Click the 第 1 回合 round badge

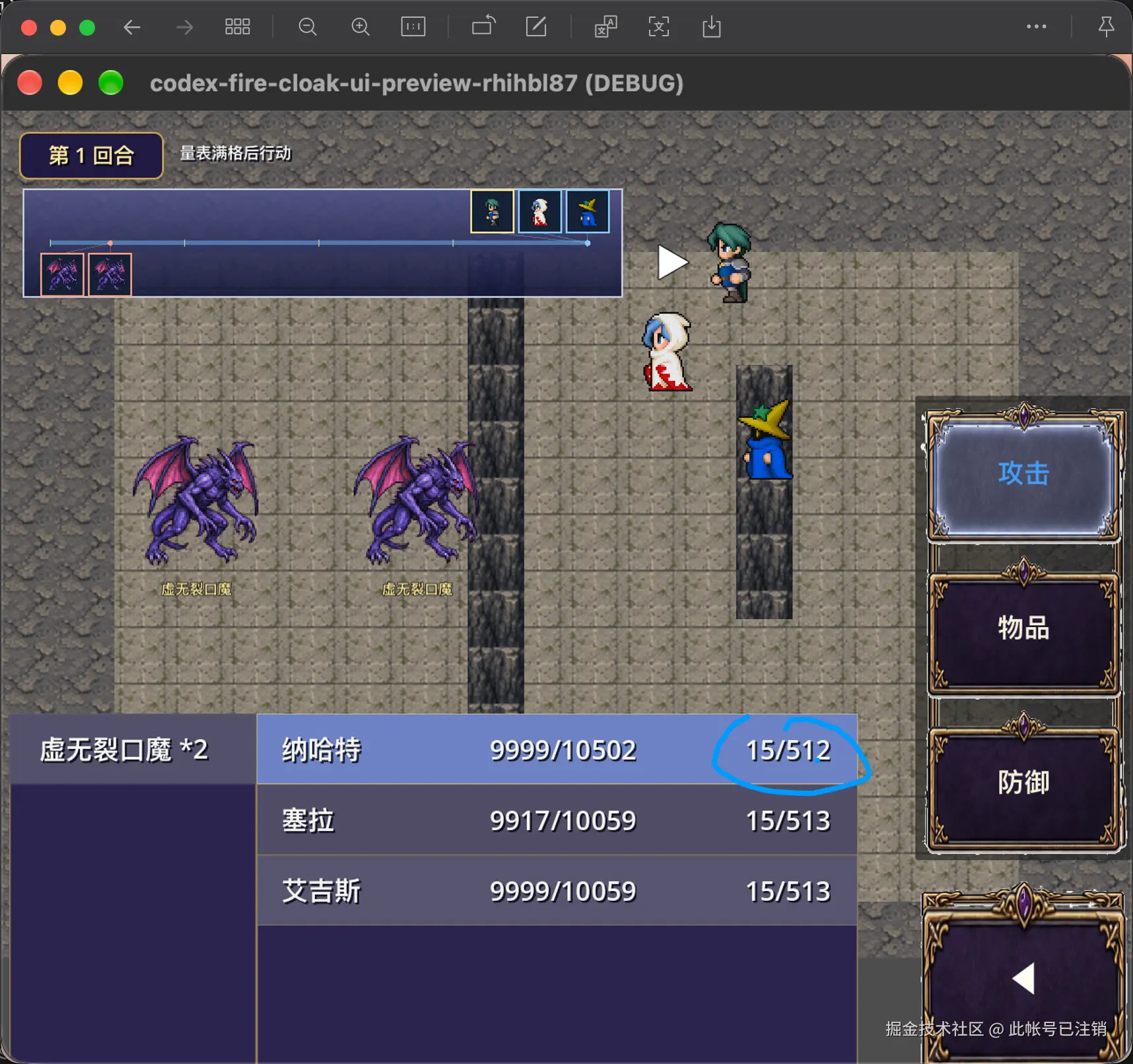tap(91, 156)
